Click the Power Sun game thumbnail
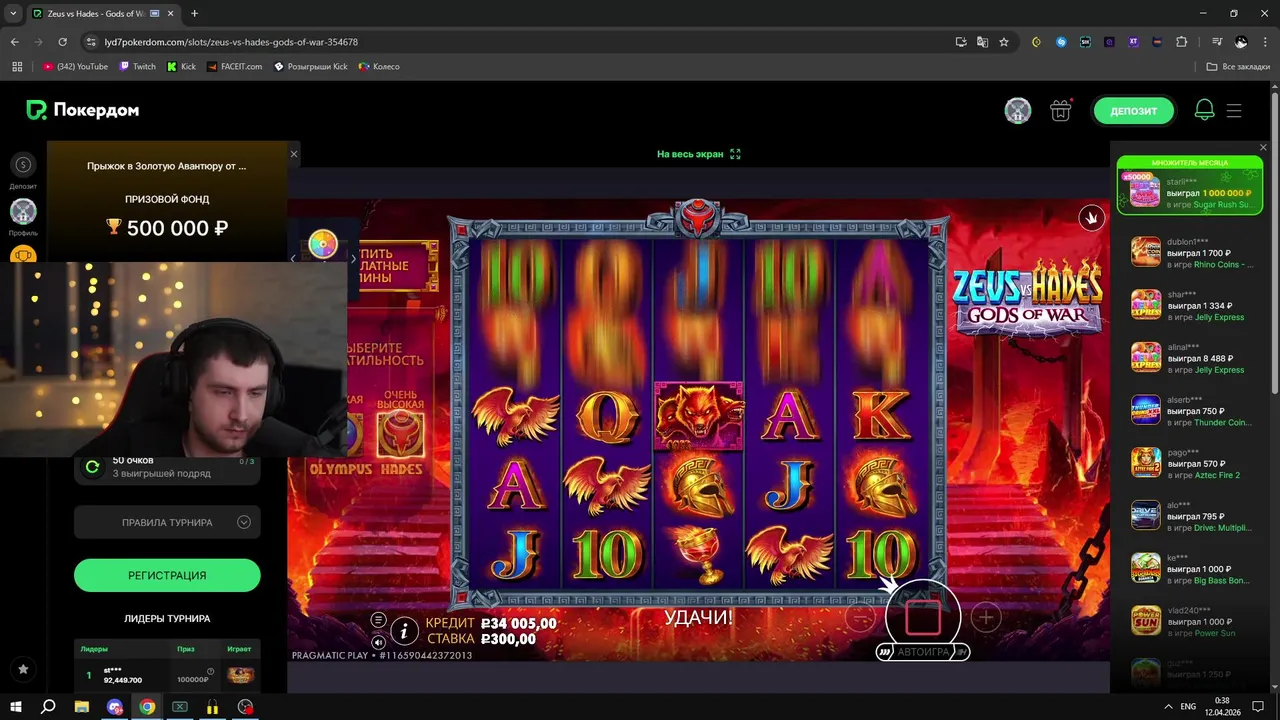Viewport: 1280px width, 720px height. [1146, 621]
